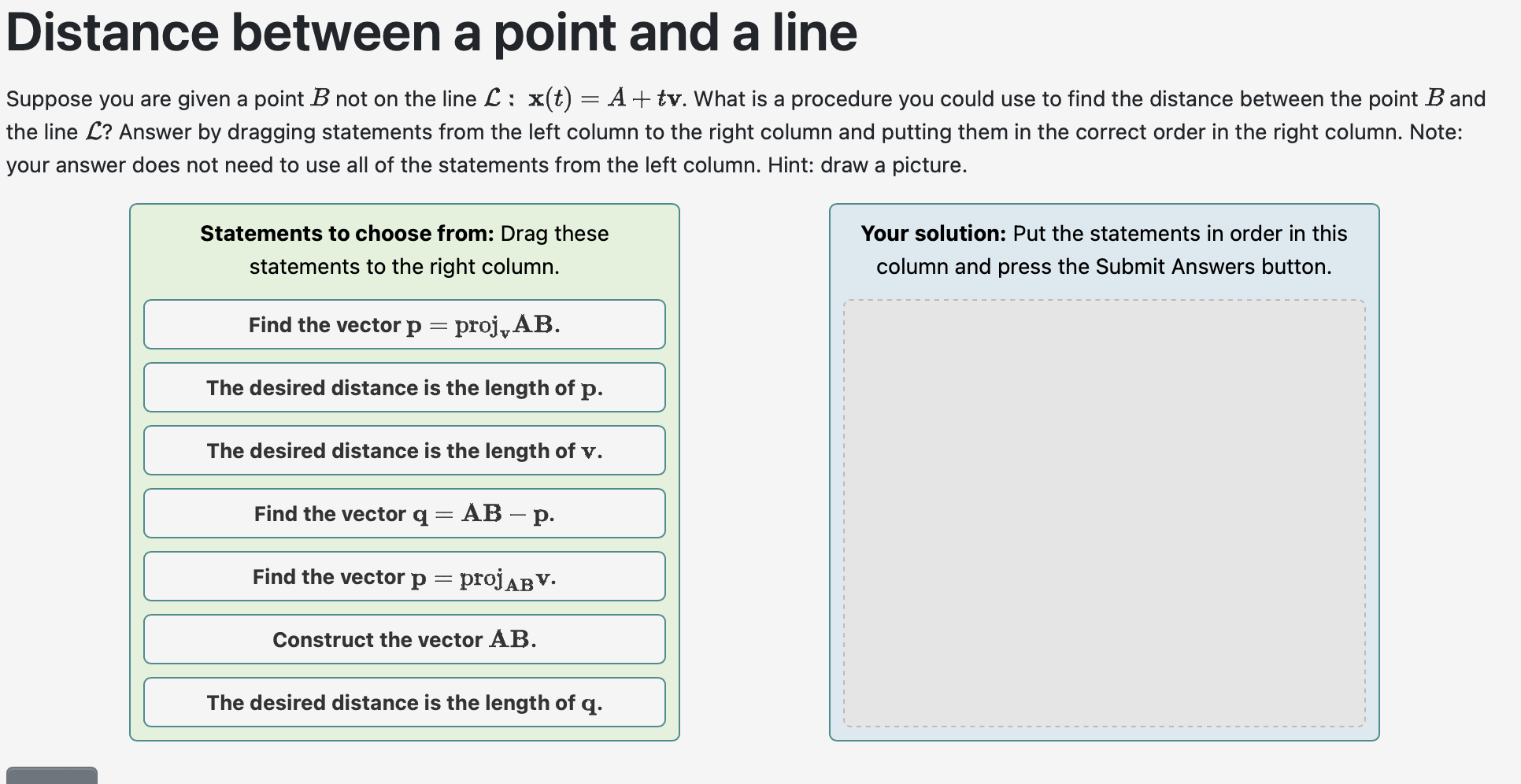
Task: Select statement "Find the vector p = proj_AB v"
Action: [403, 576]
